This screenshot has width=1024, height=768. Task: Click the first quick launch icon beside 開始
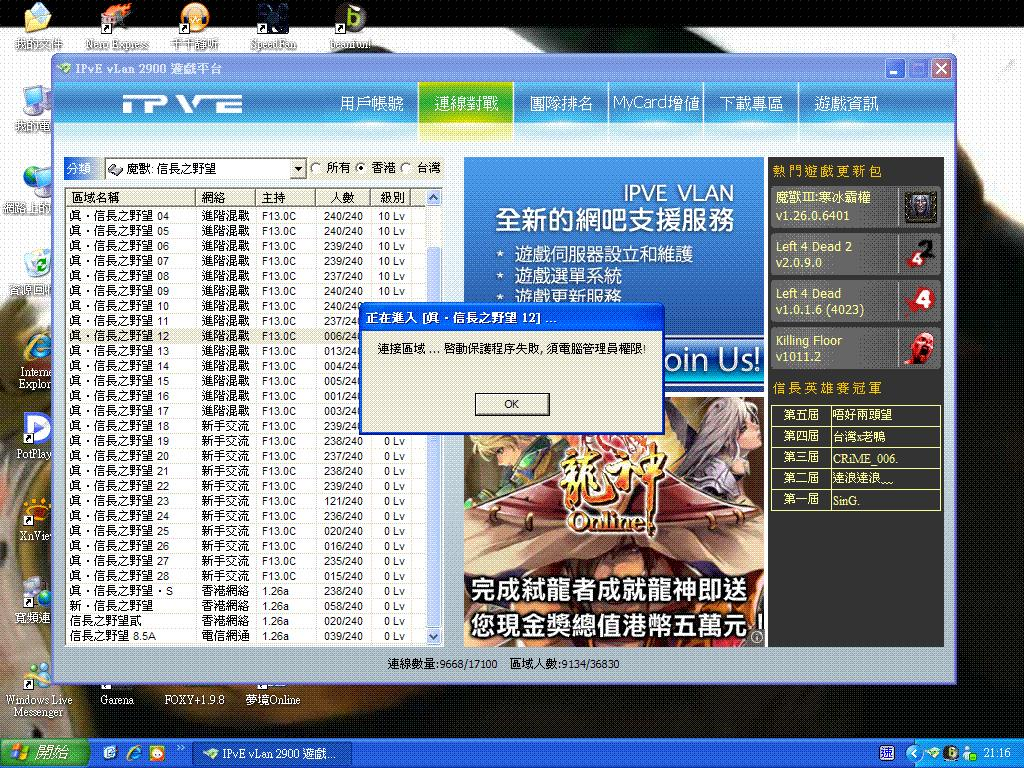110,753
